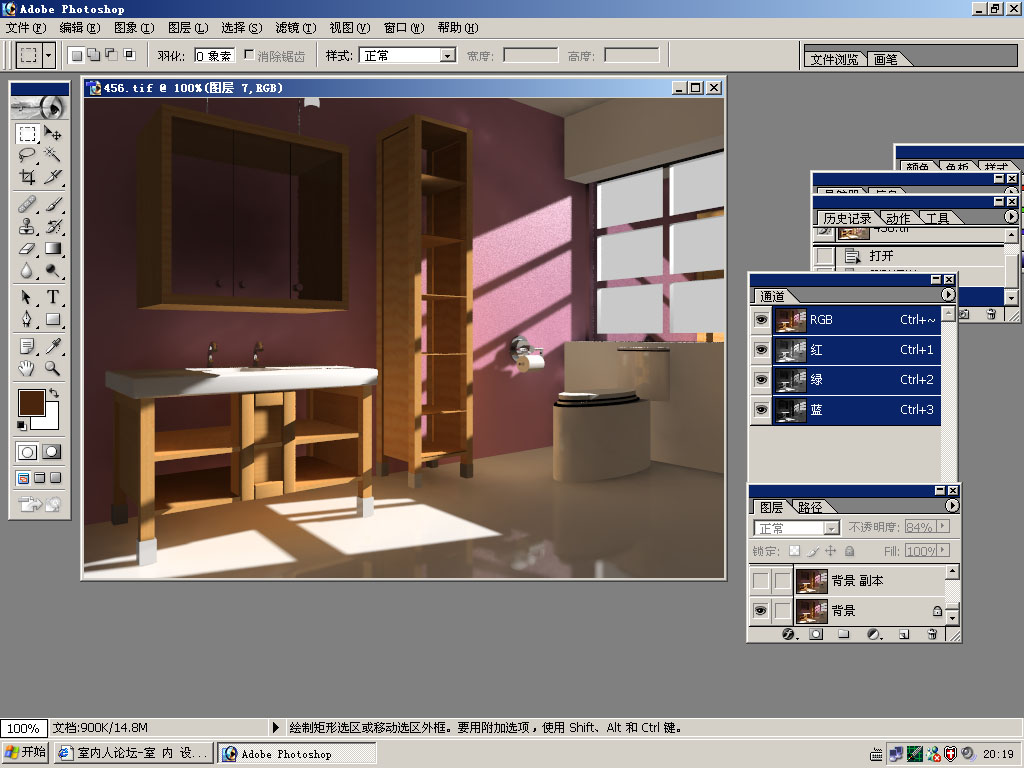Switch to Quick Mask mode

click(x=52, y=452)
